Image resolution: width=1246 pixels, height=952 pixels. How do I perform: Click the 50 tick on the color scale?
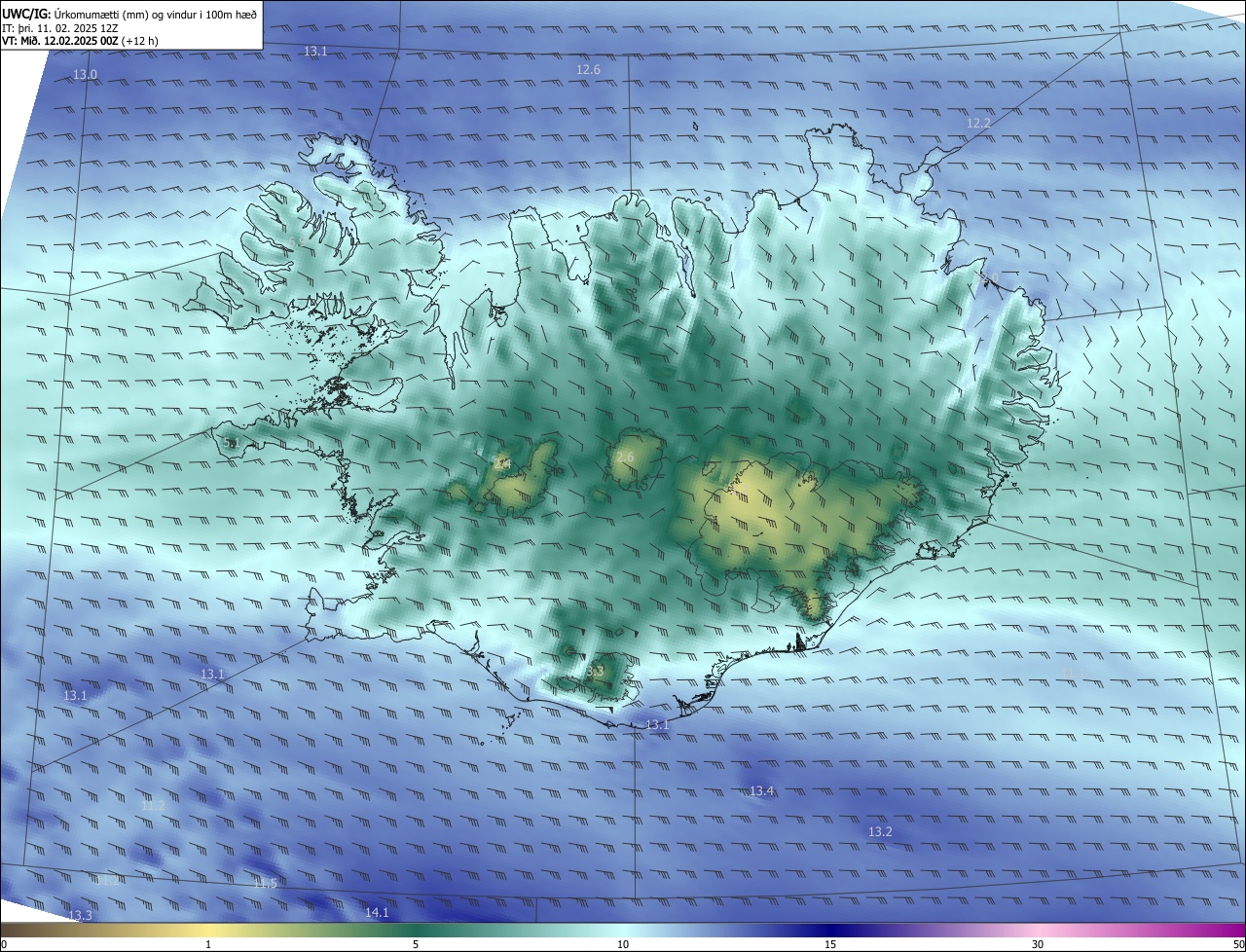pyautogui.click(x=1238, y=944)
